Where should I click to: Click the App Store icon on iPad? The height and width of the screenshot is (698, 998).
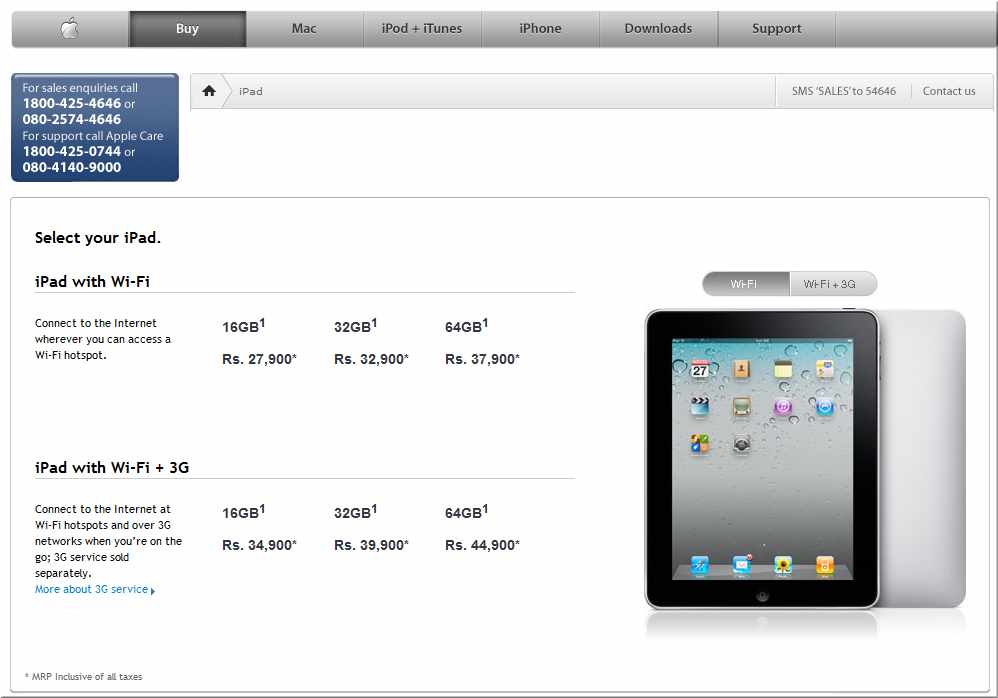(825, 406)
